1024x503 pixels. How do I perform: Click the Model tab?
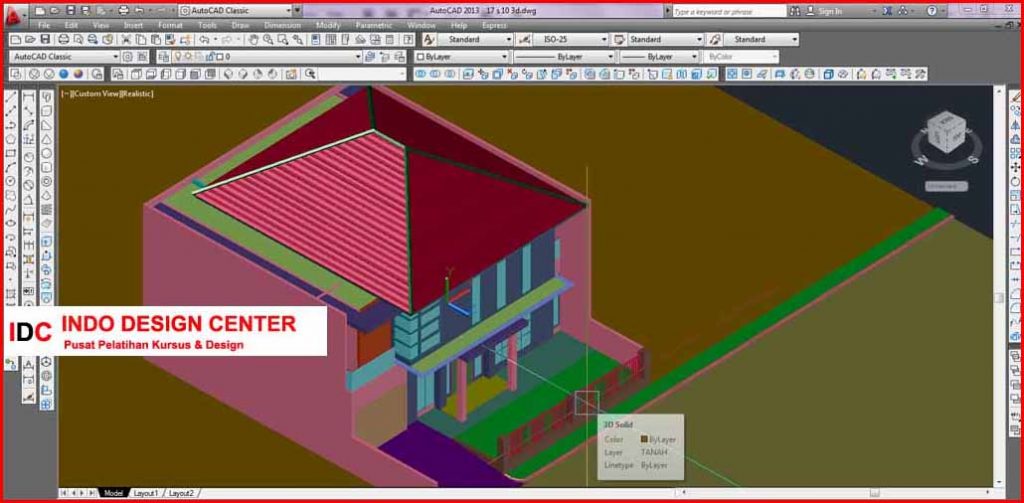coord(114,493)
